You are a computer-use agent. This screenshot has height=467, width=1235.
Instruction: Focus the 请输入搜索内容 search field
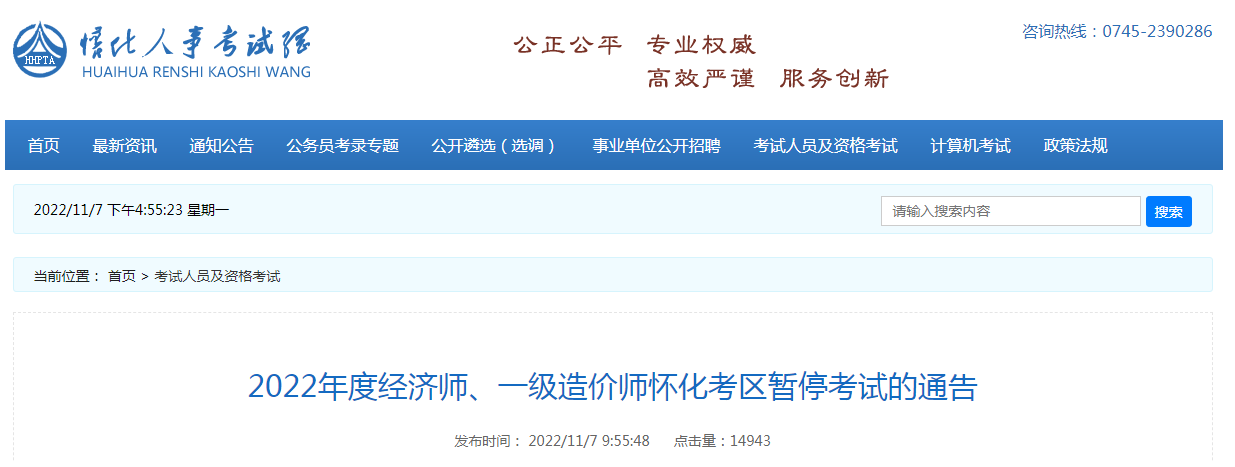click(x=1010, y=211)
